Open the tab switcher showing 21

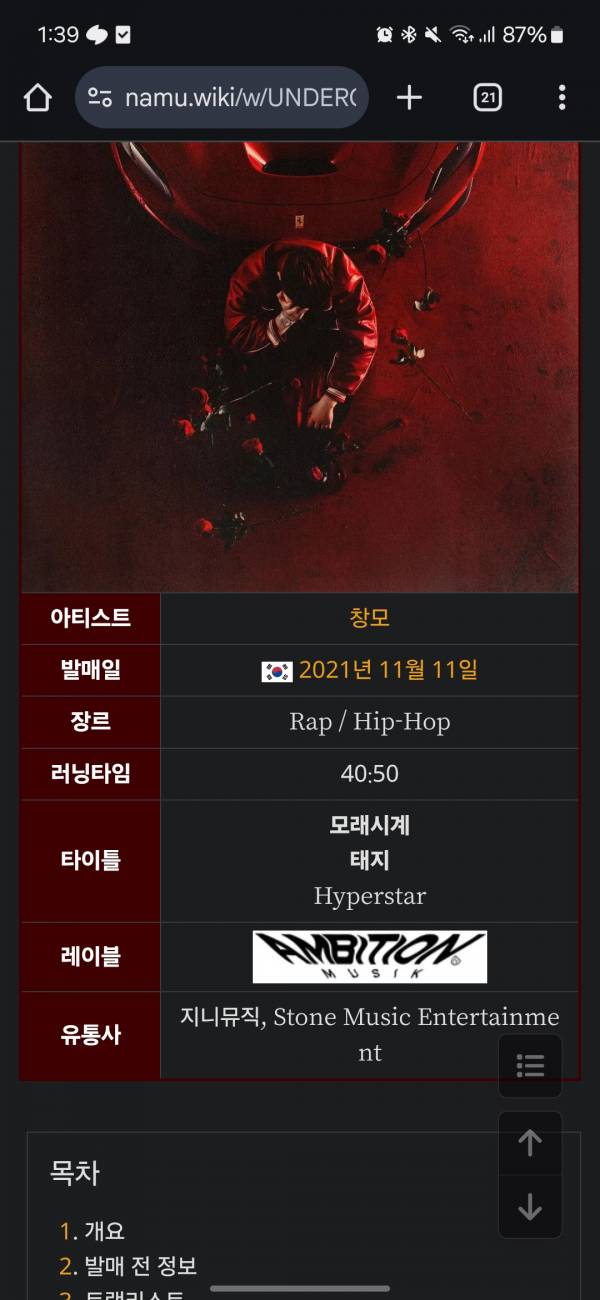(487, 97)
